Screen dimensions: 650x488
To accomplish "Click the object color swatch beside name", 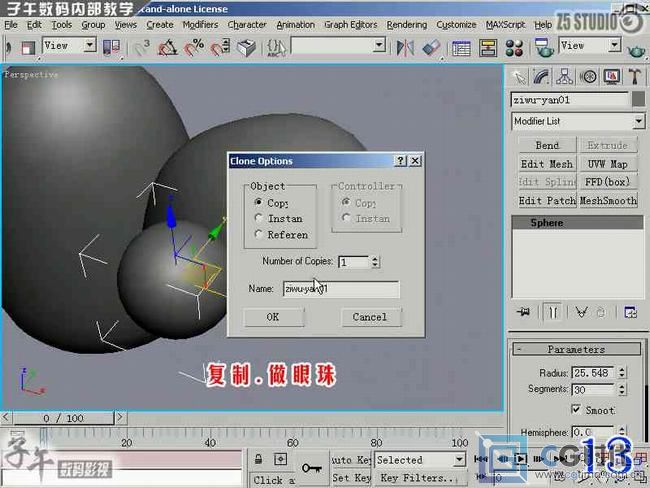I will 638,100.
